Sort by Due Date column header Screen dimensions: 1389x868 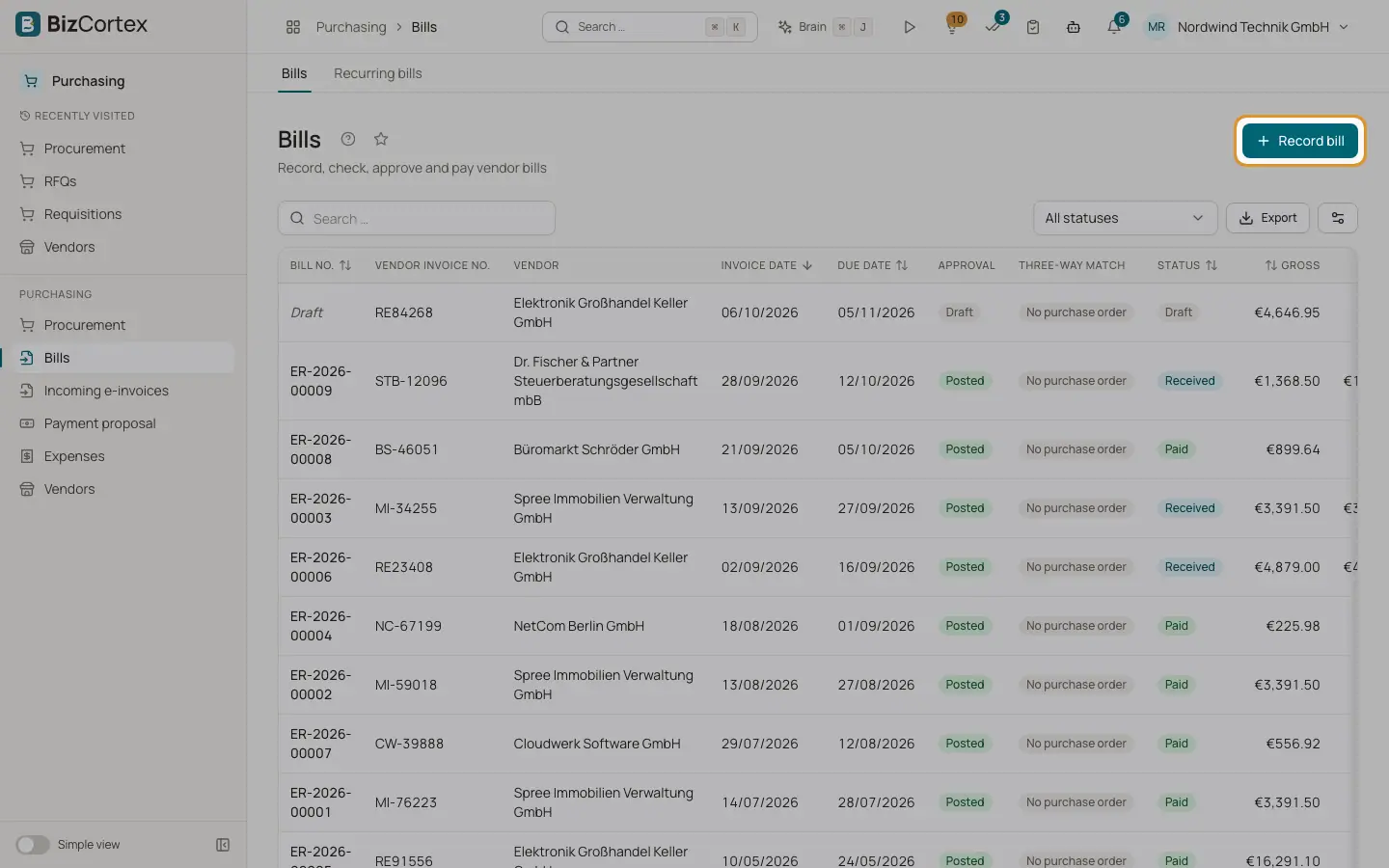click(873, 265)
